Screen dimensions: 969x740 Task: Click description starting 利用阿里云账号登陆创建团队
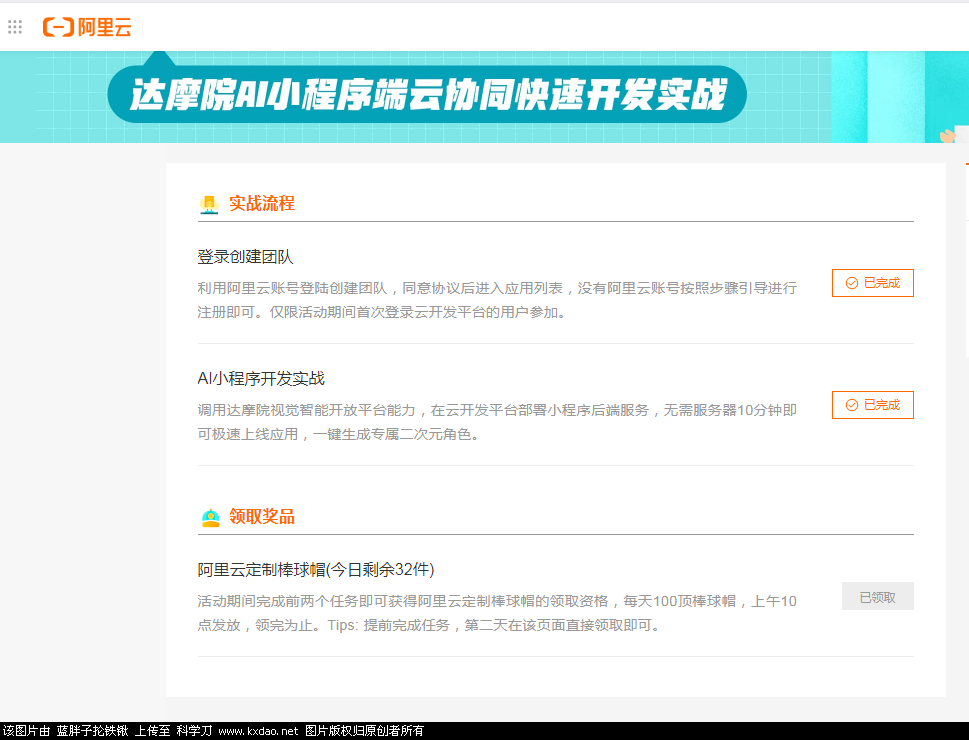(497, 300)
